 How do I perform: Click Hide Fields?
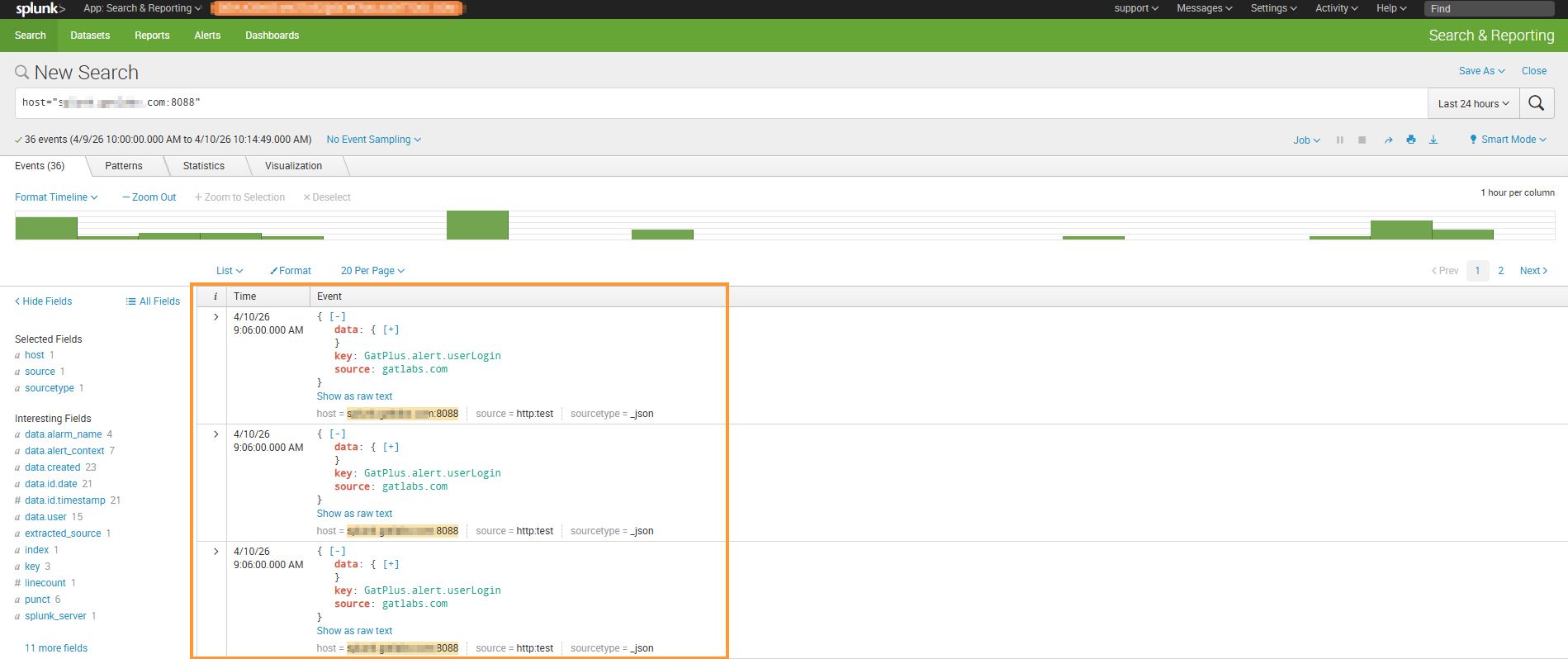43,301
